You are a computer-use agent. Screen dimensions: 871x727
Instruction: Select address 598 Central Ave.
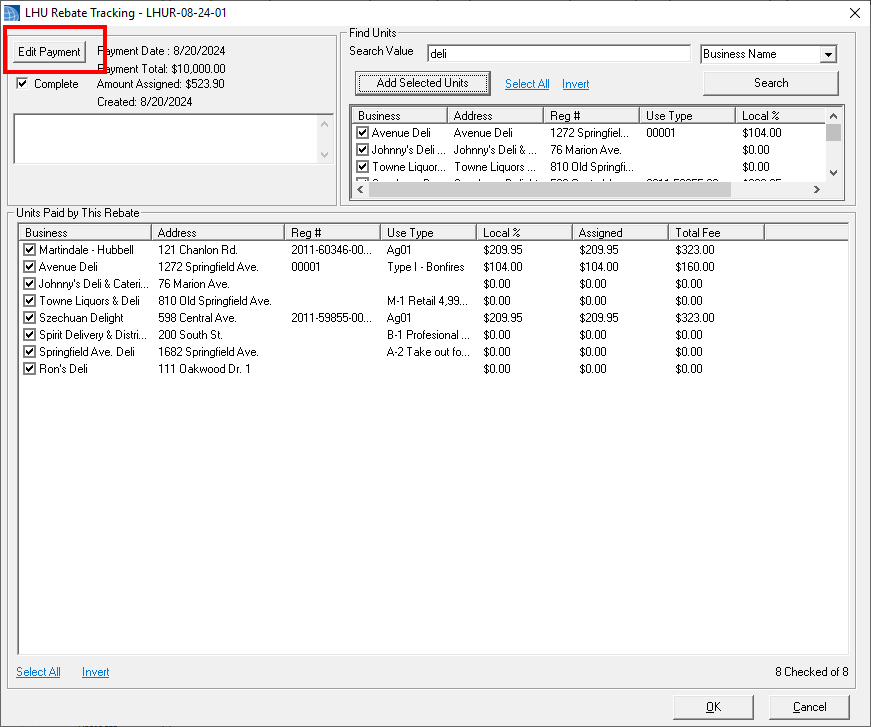[x=197, y=318]
